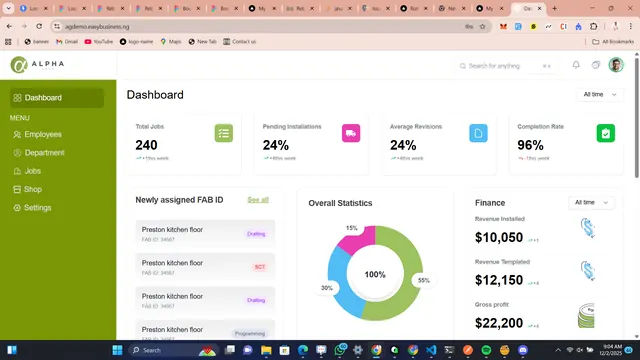
Task: Click the page vertical scrollbar
Action: tap(636, 118)
